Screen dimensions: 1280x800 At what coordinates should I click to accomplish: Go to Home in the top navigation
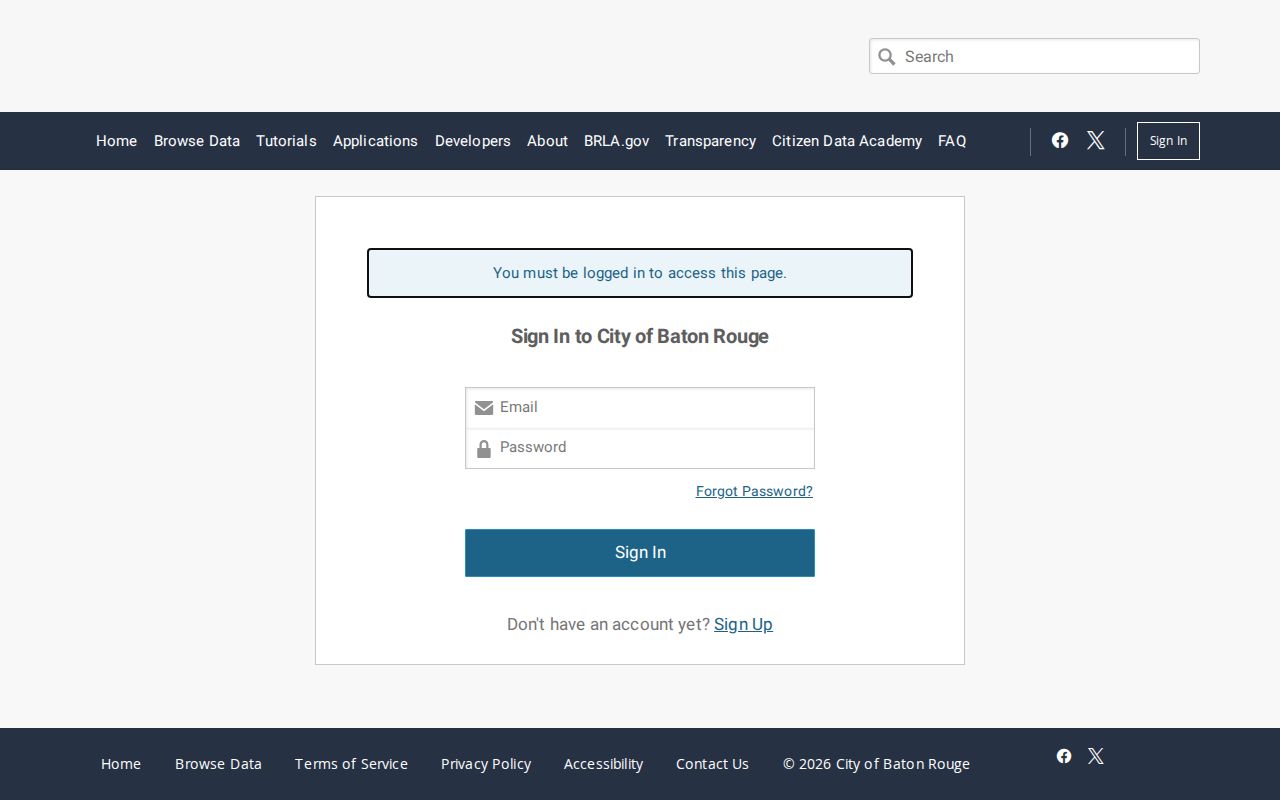click(x=116, y=141)
